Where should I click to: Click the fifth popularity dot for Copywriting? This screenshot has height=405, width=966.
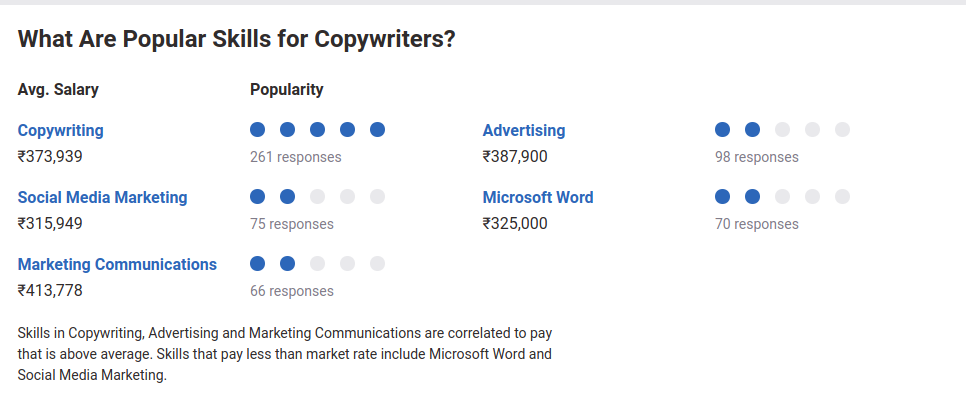tap(378, 129)
